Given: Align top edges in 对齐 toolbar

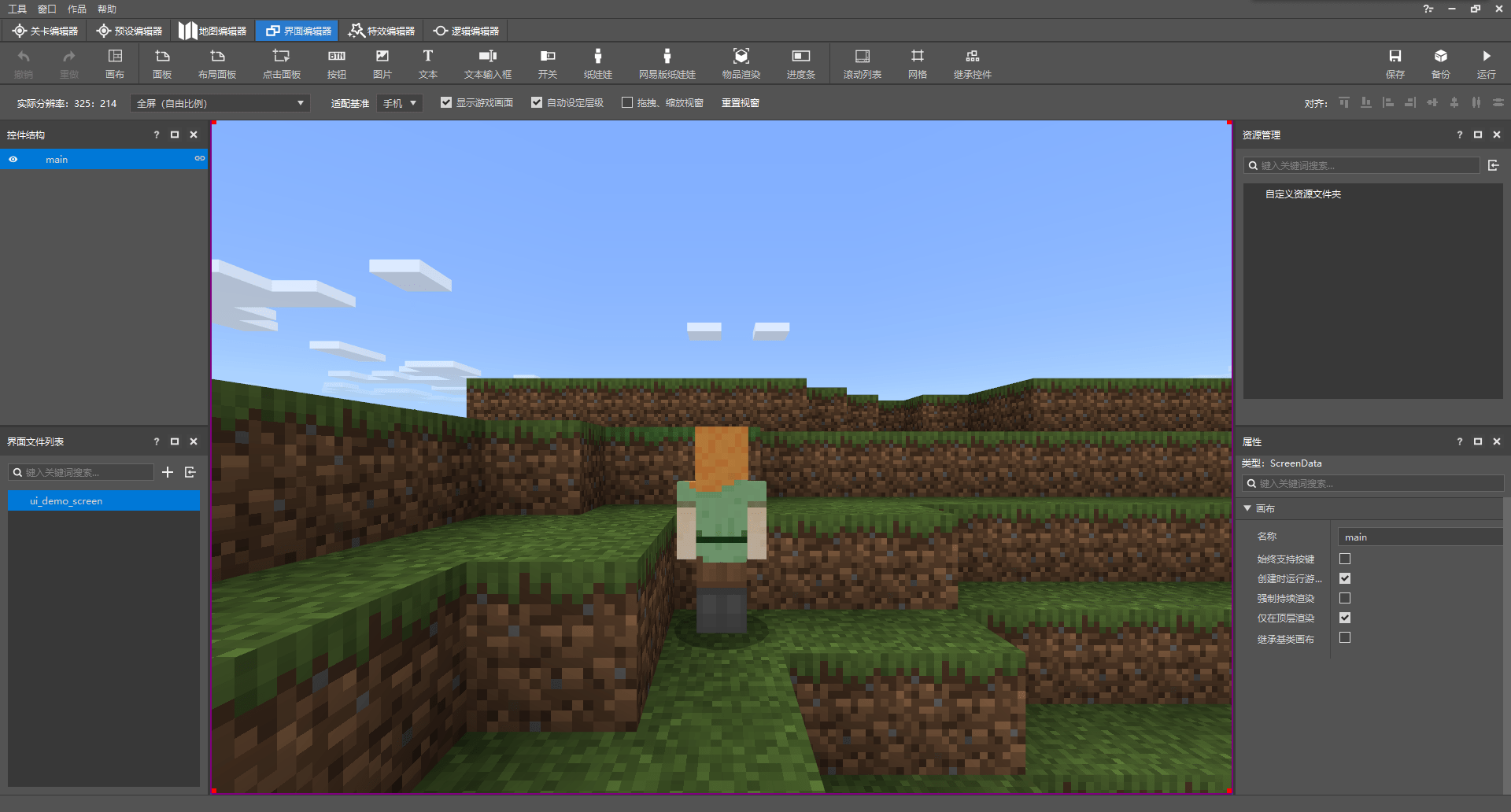Looking at the screenshot, I should tap(1344, 102).
